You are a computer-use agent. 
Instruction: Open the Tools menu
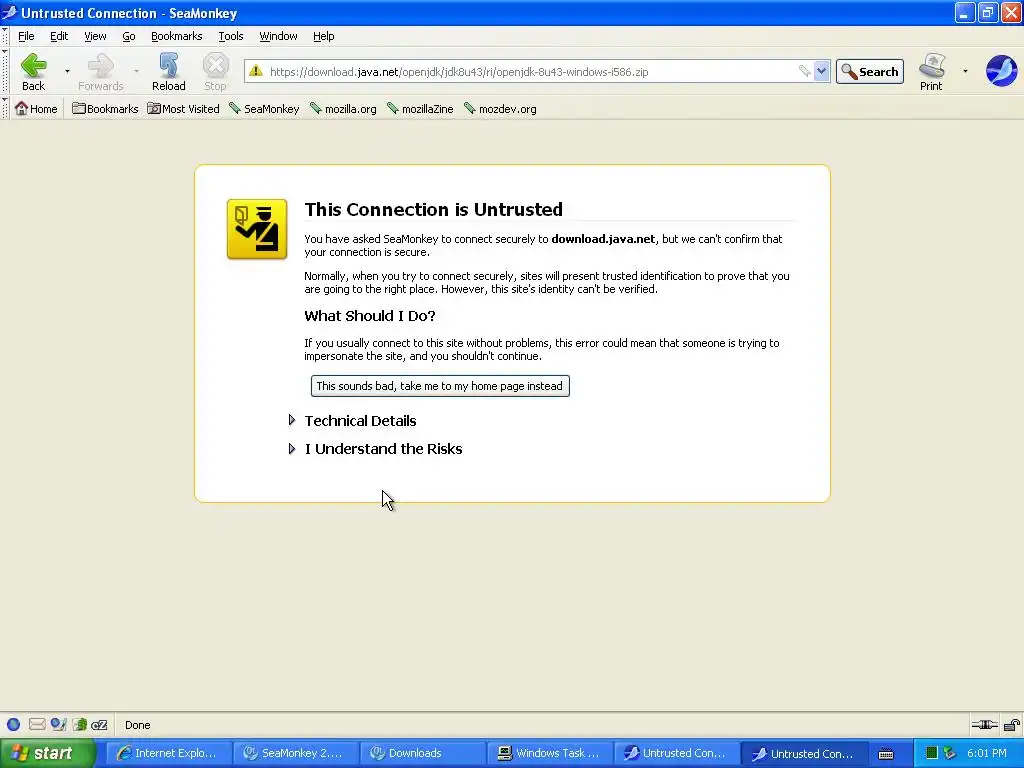[231, 36]
